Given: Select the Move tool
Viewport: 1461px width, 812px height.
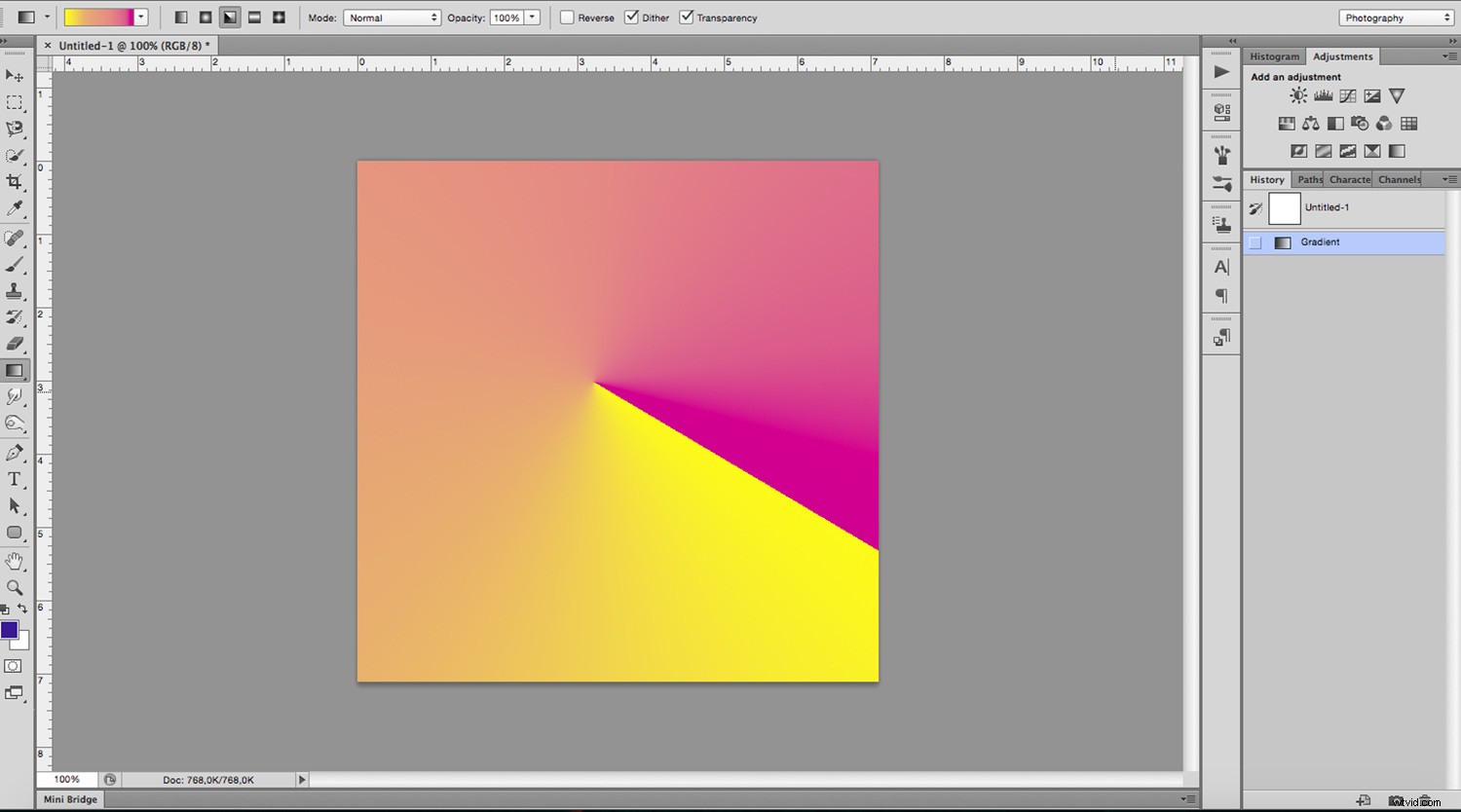Looking at the screenshot, I should click(x=14, y=76).
